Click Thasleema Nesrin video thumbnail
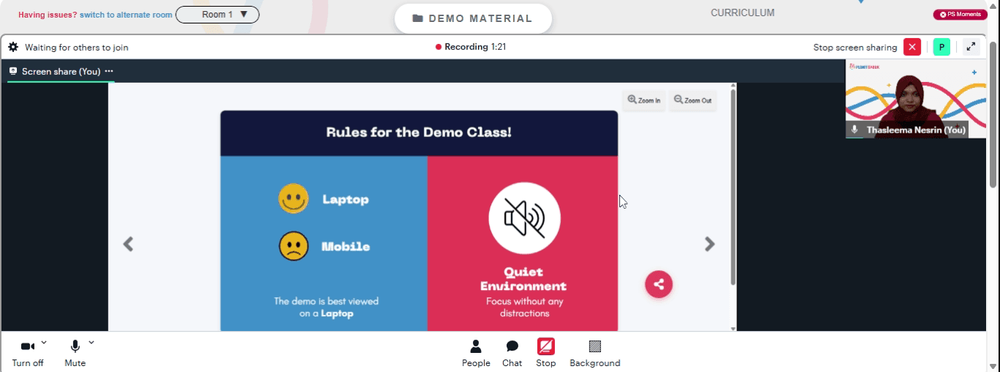Viewport: 1000px width, 372px height. click(915, 99)
